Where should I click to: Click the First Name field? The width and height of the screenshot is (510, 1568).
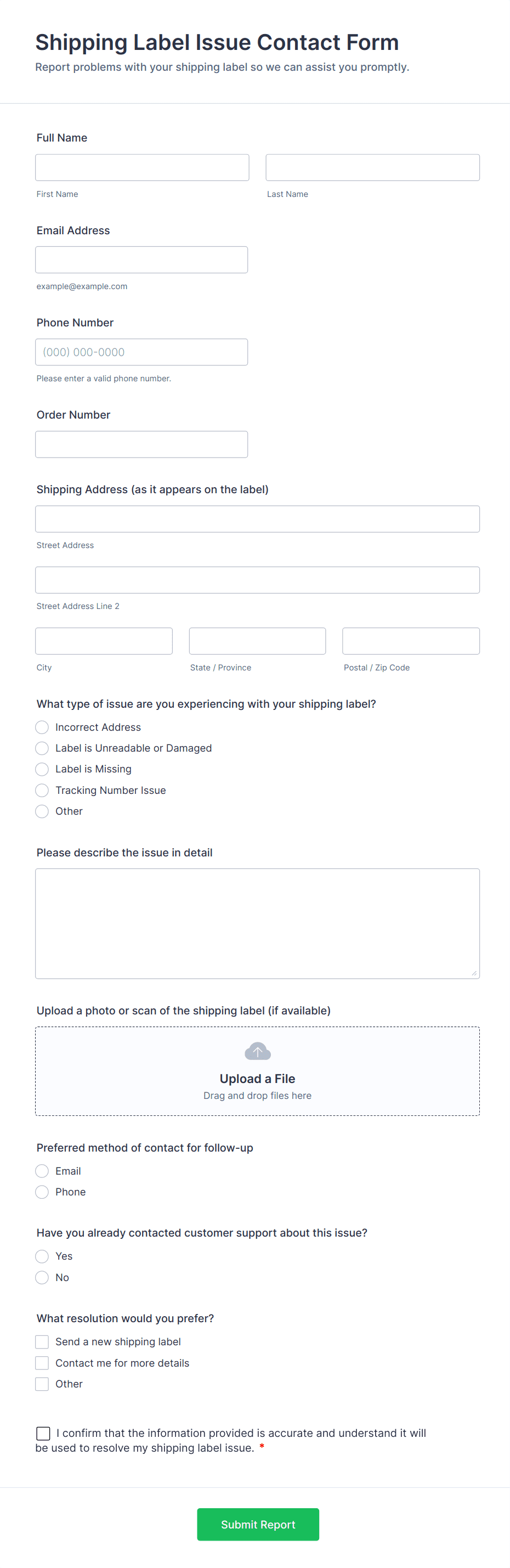coord(142,167)
